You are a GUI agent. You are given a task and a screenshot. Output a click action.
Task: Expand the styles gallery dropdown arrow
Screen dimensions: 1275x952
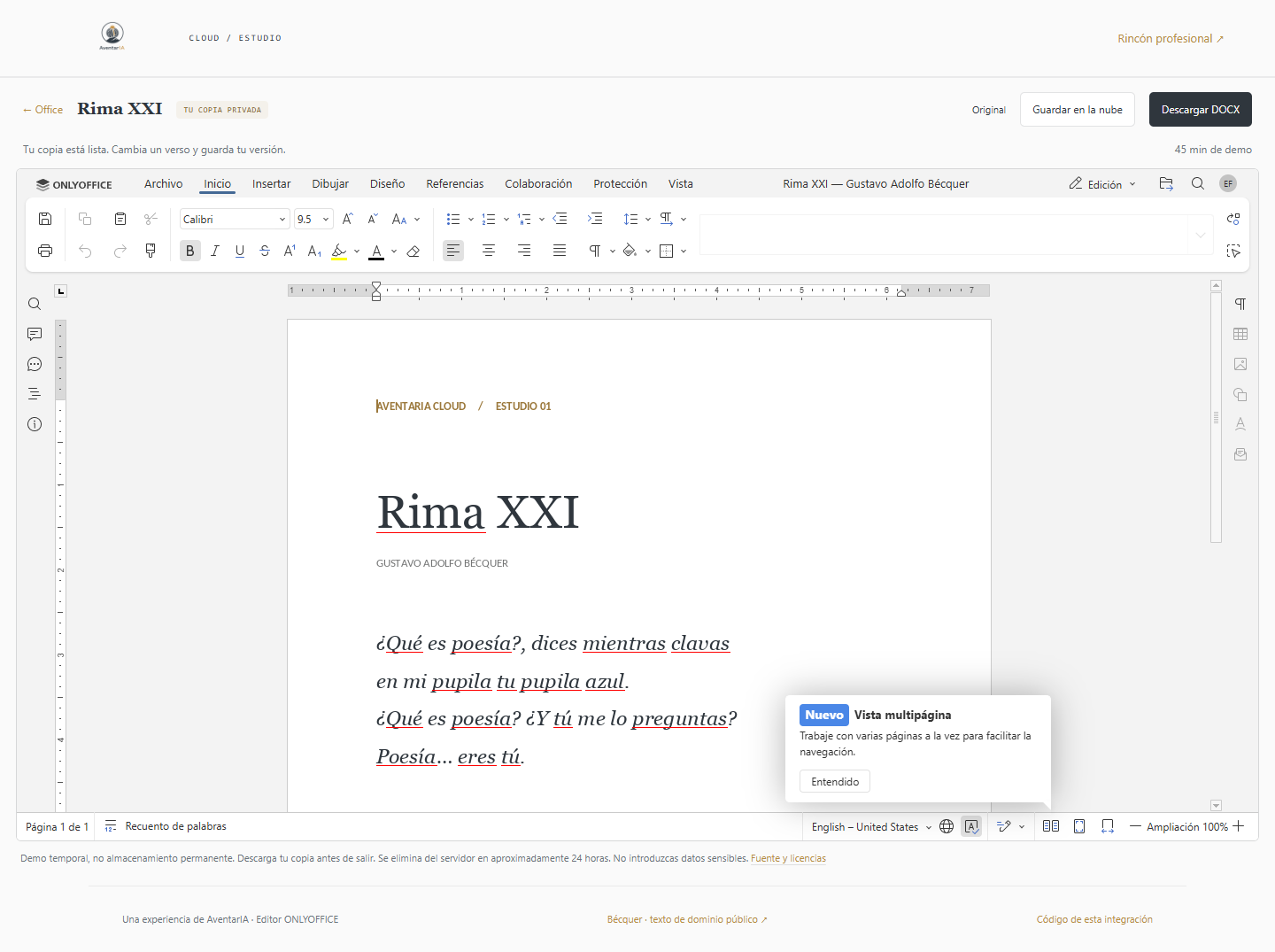point(1201,235)
